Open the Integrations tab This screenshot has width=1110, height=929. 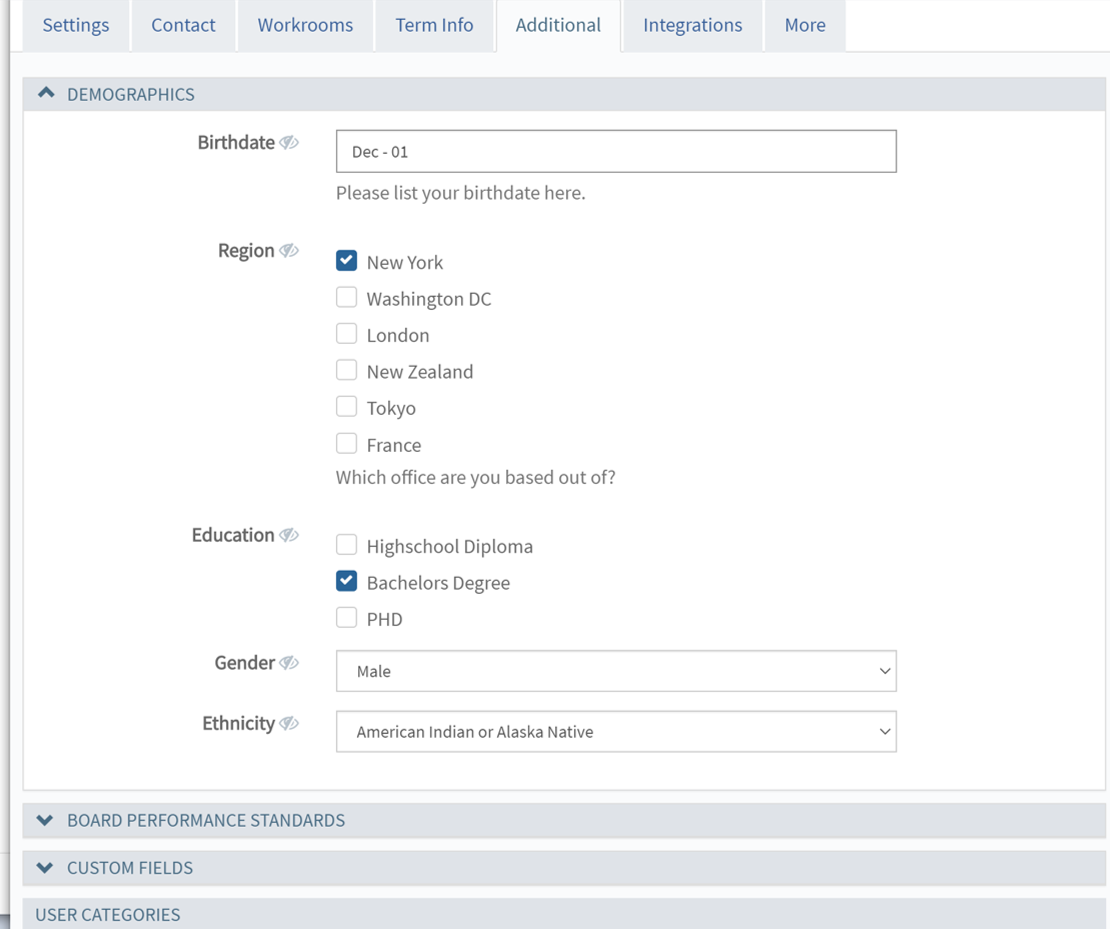[692, 25]
